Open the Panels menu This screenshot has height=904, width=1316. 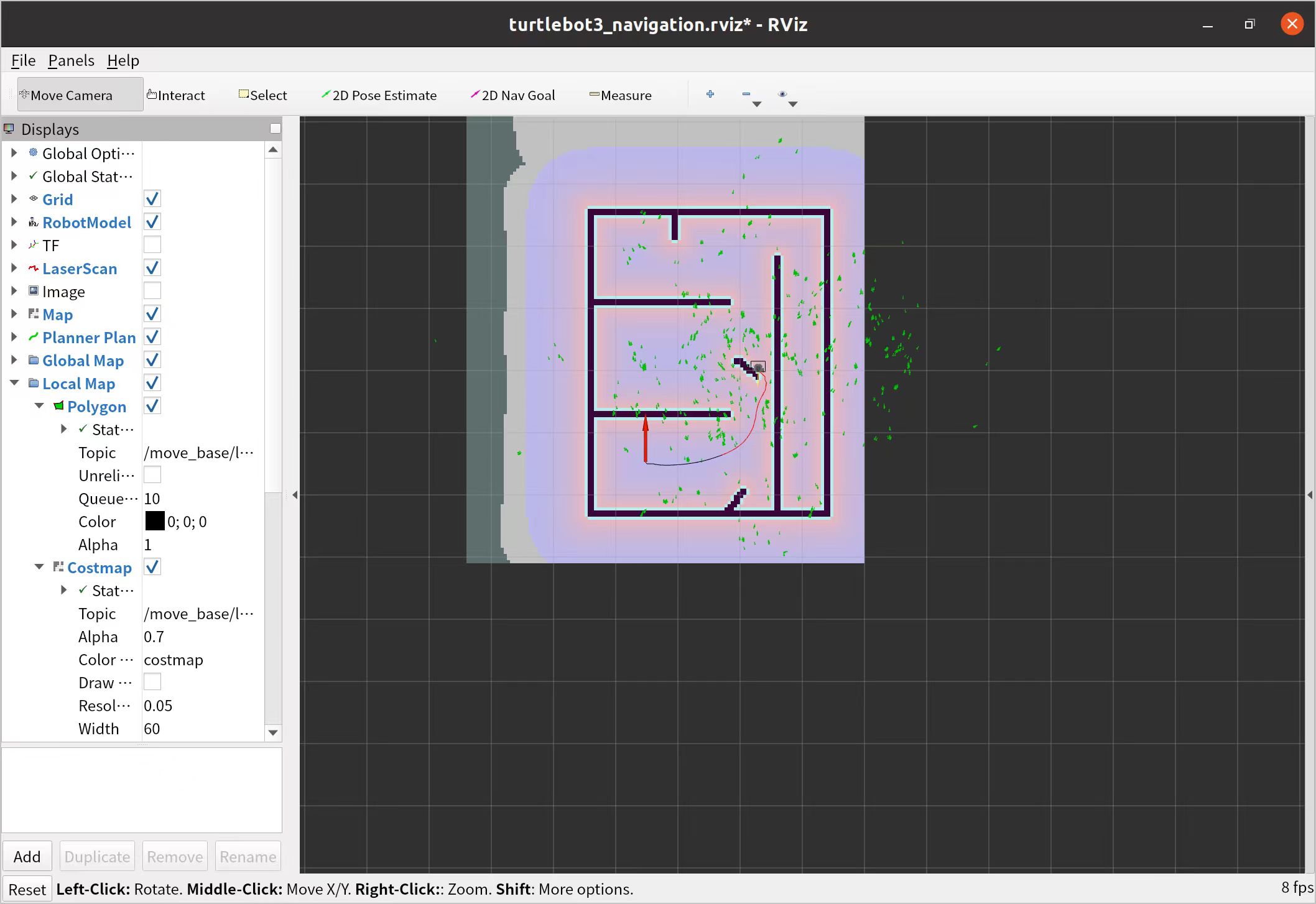click(x=71, y=60)
